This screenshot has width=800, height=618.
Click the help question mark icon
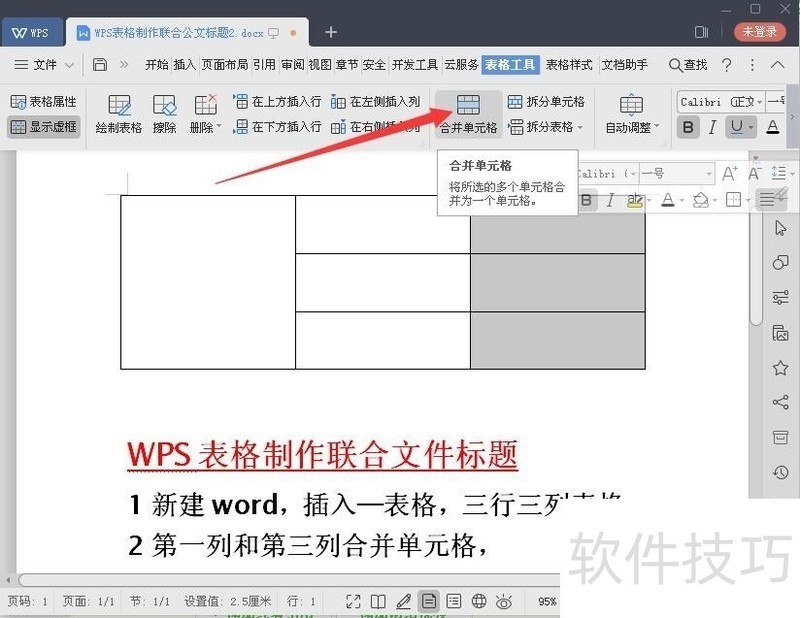(727, 64)
